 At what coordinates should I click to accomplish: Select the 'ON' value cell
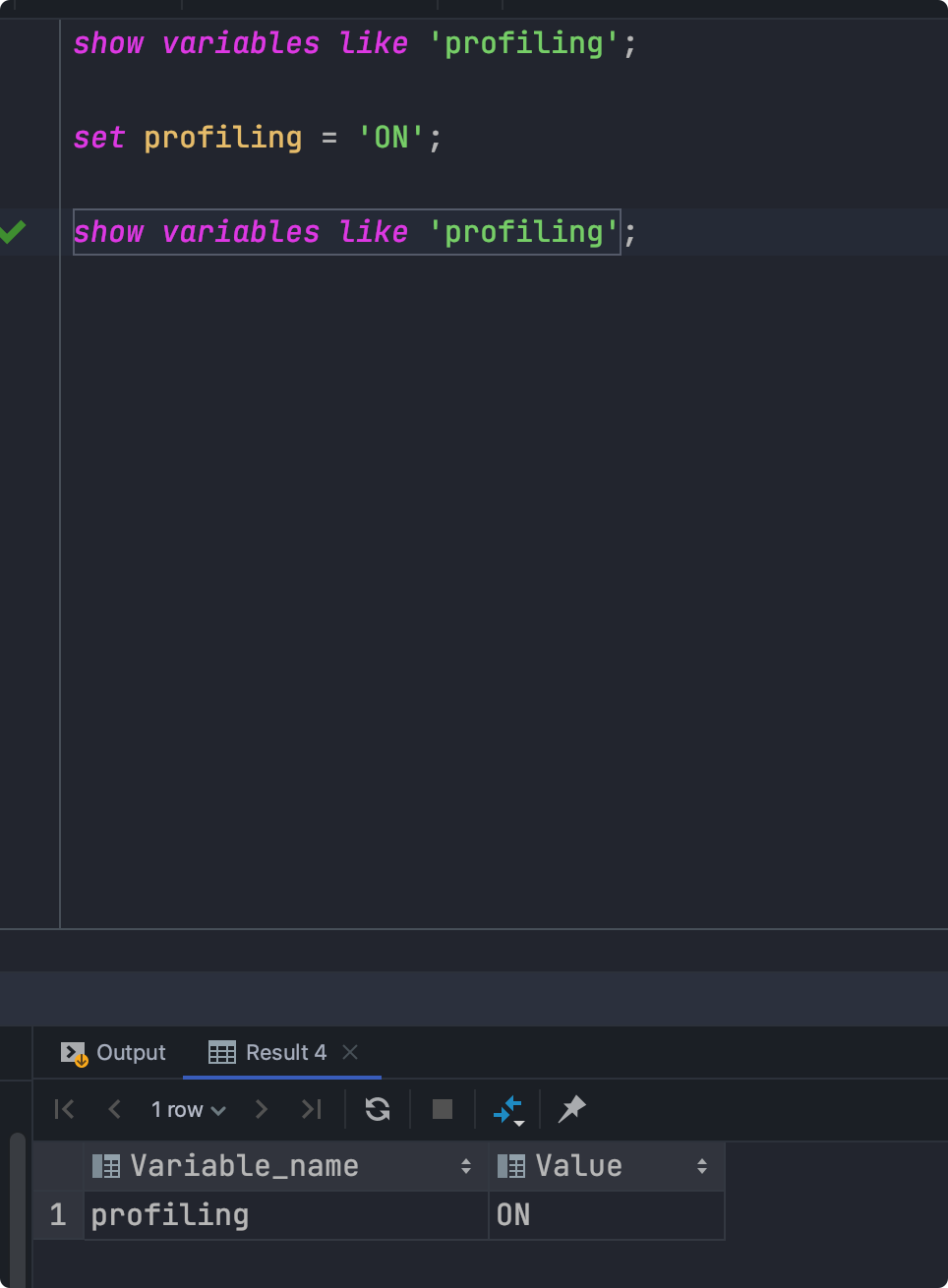point(607,1215)
